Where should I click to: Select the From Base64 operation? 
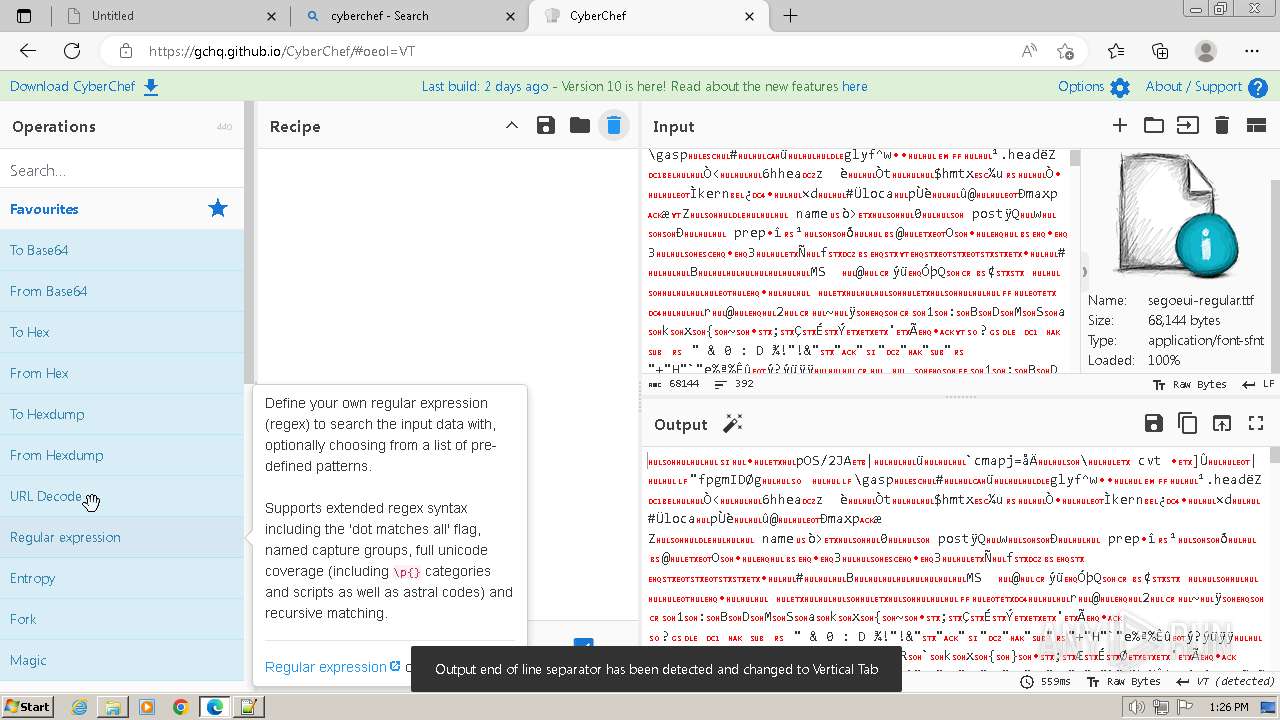click(121, 291)
